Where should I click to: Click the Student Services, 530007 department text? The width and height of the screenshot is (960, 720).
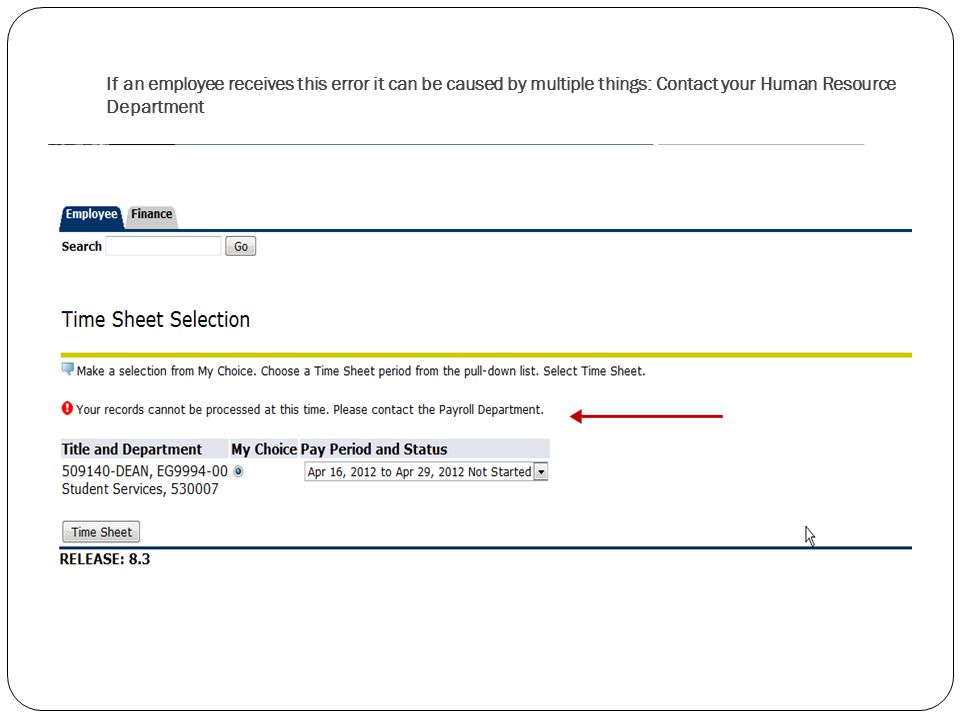click(x=140, y=489)
